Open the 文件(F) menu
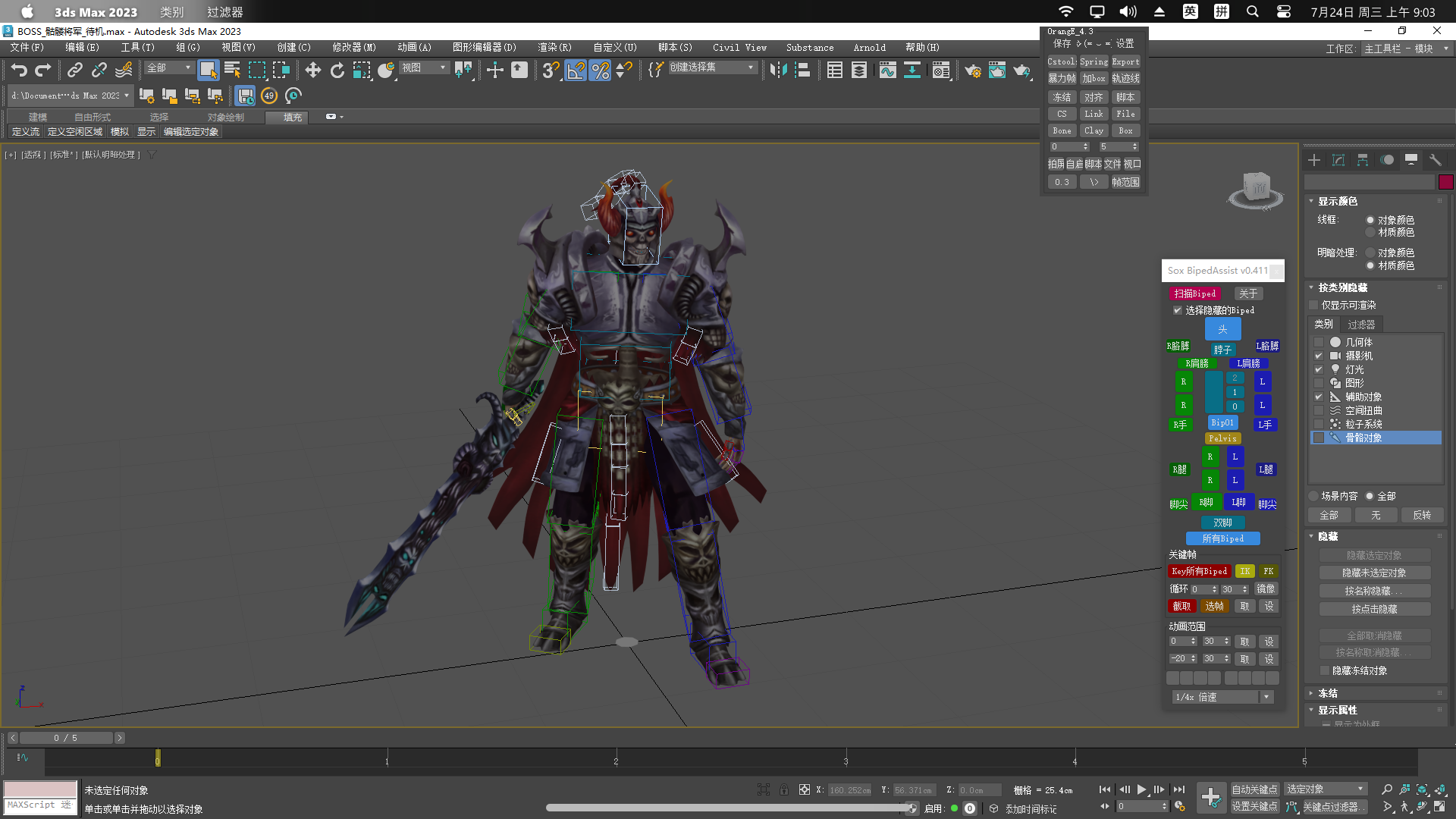The height and width of the screenshot is (819, 1456). coord(27,47)
